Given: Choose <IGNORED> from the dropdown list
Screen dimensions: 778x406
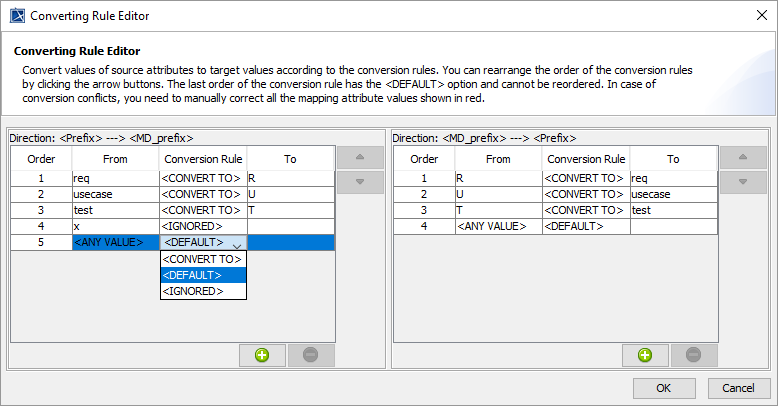Looking at the screenshot, I should pyautogui.click(x=203, y=291).
